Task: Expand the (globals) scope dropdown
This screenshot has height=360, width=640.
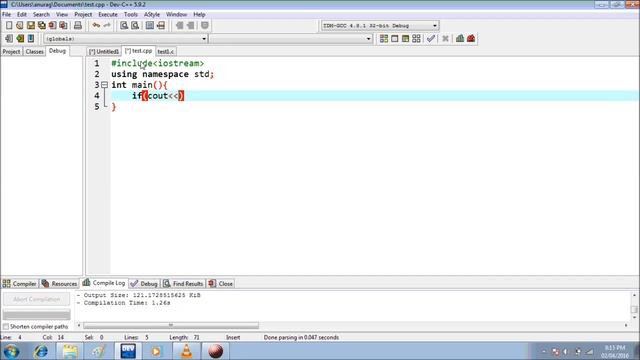Action: pyautogui.click(x=204, y=39)
